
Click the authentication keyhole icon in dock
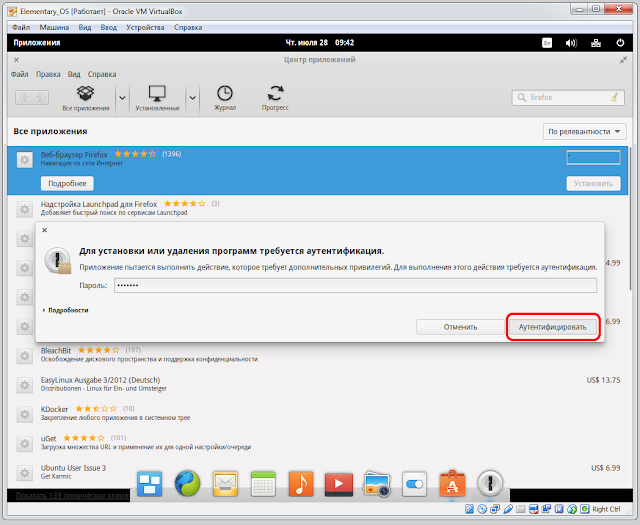pyautogui.click(x=490, y=483)
